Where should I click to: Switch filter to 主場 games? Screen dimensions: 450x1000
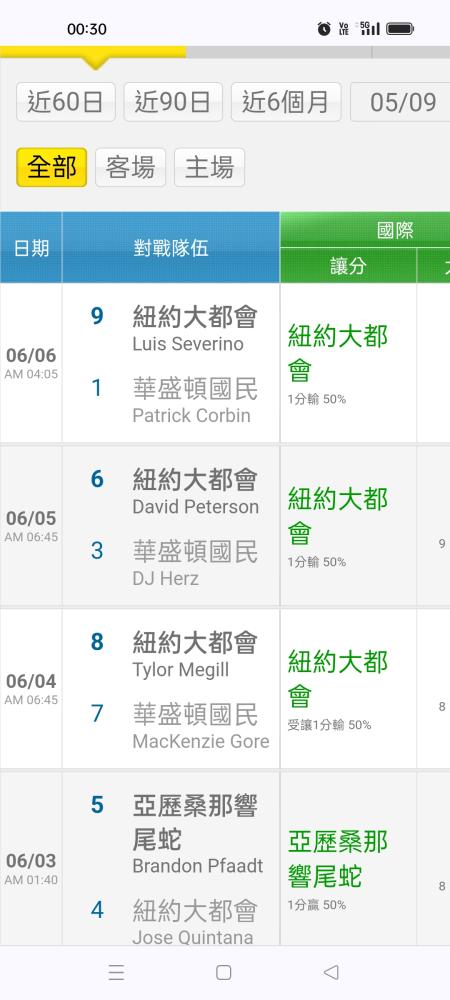tap(209, 168)
